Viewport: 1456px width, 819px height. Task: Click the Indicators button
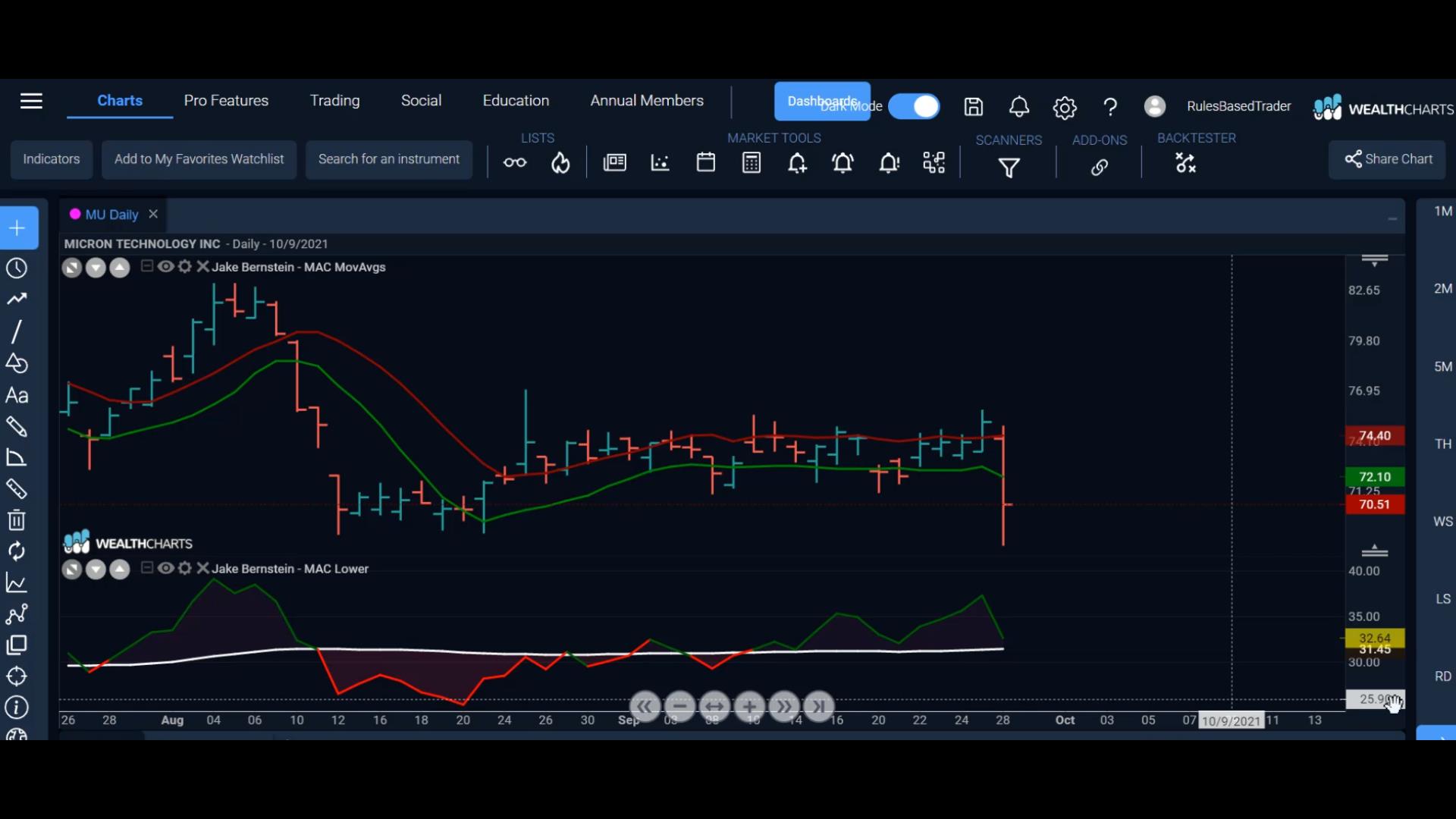51,159
